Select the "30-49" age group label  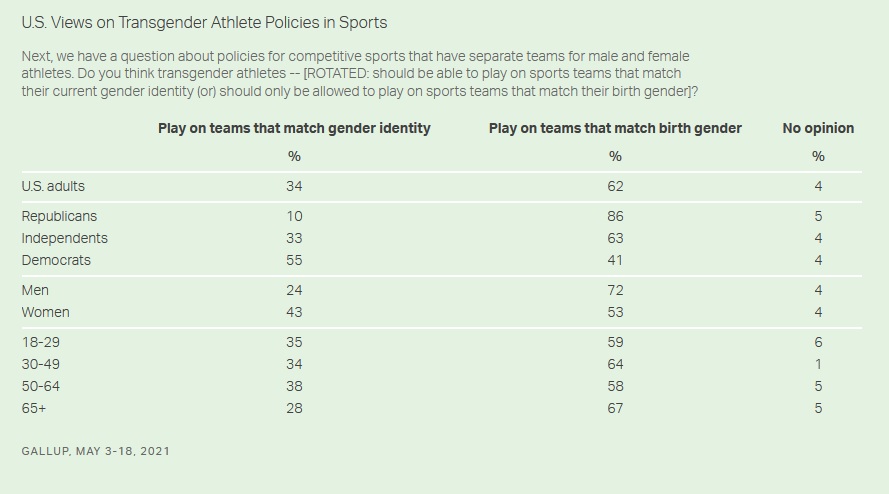coord(41,364)
